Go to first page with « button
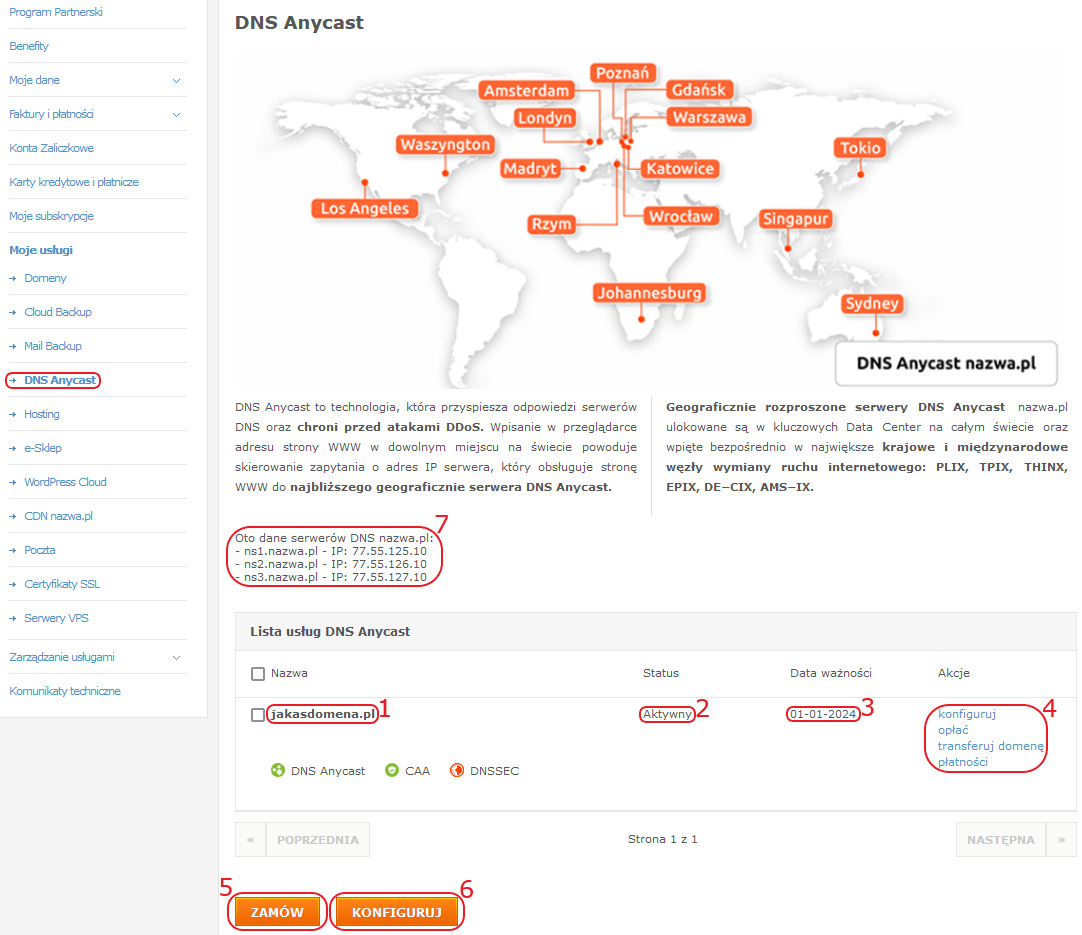 [250, 839]
